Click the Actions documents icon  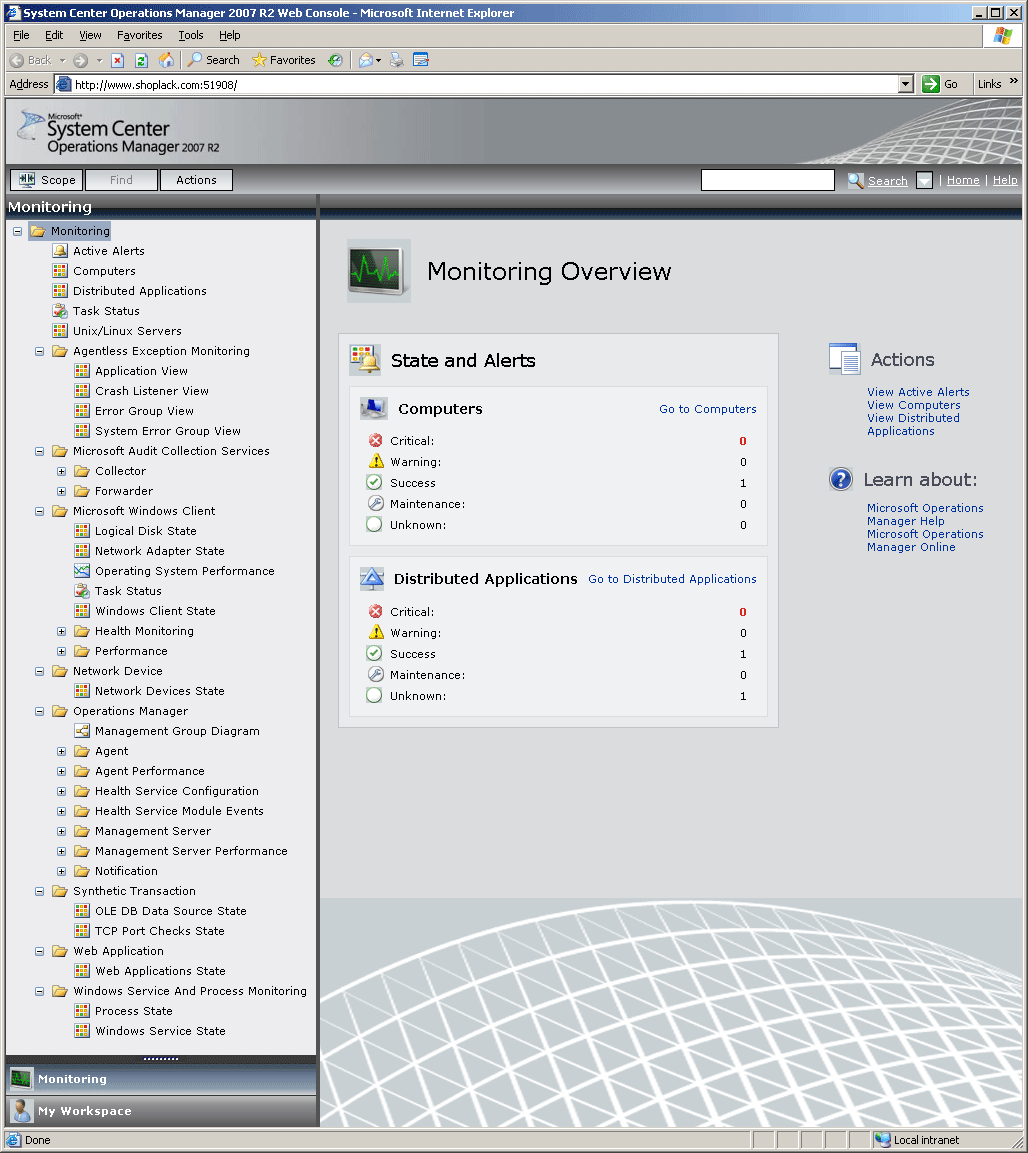(x=845, y=359)
